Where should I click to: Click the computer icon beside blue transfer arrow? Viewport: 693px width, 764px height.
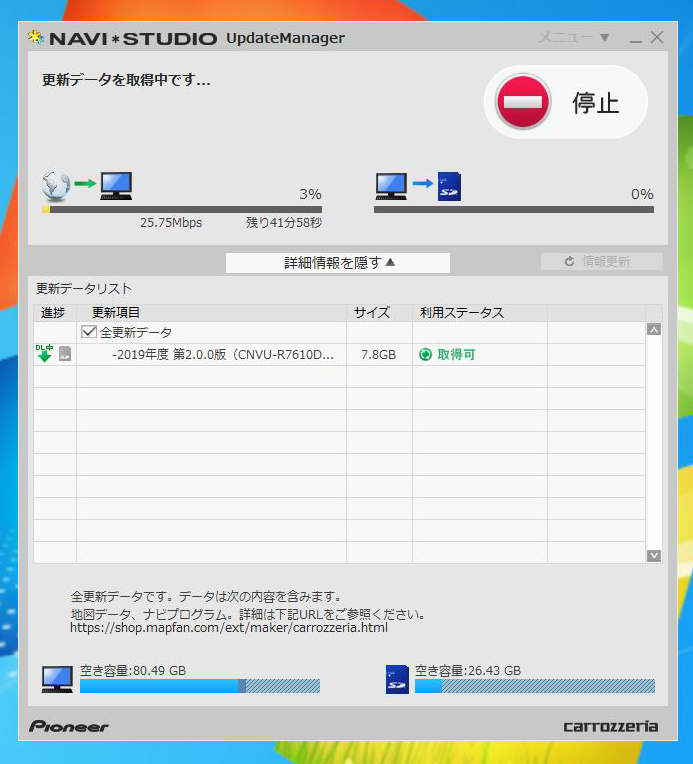pos(390,185)
